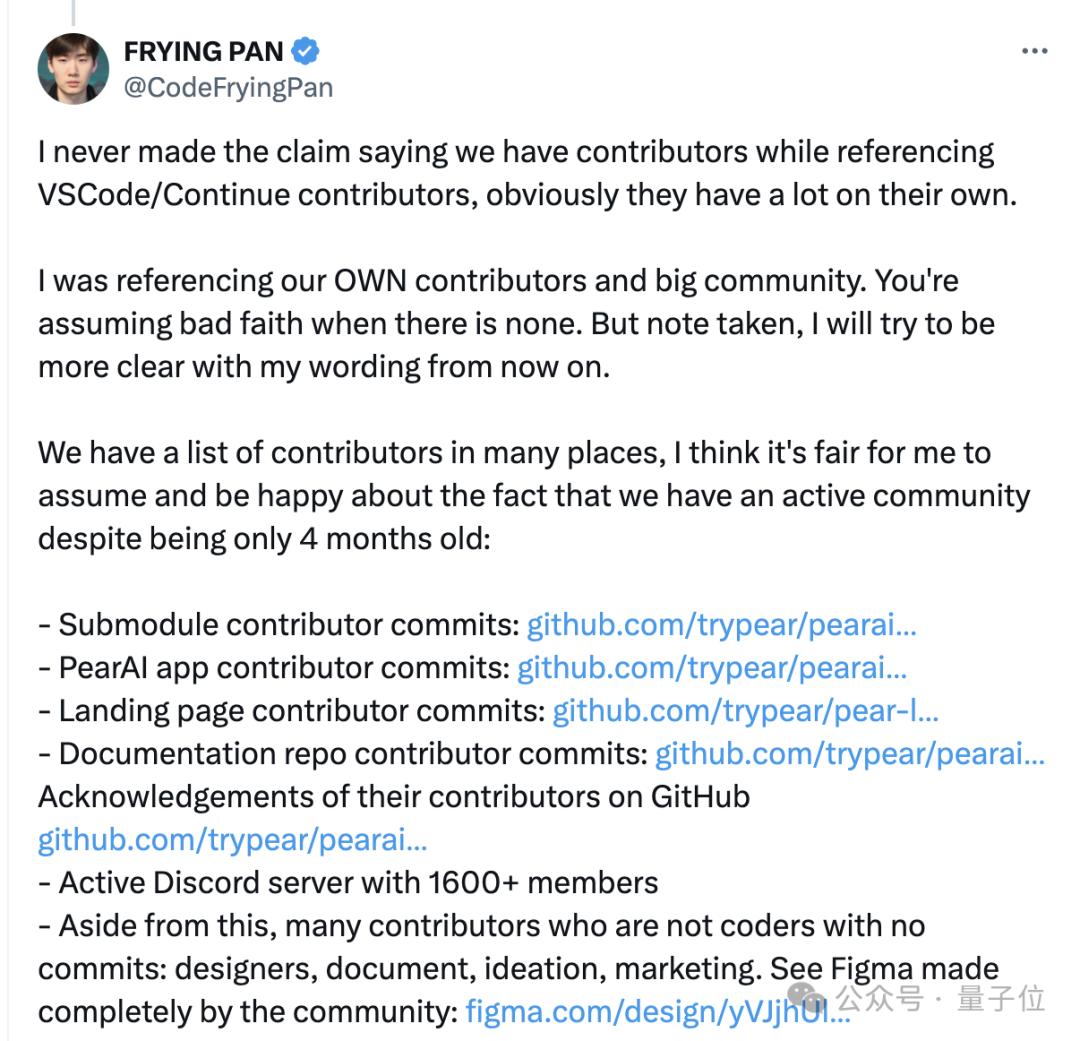Image resolution: width=1080 pixels, height=1041 pixels.
Task: Open the Submodule contributor commits GitHub link
Action: pos(721,625)
